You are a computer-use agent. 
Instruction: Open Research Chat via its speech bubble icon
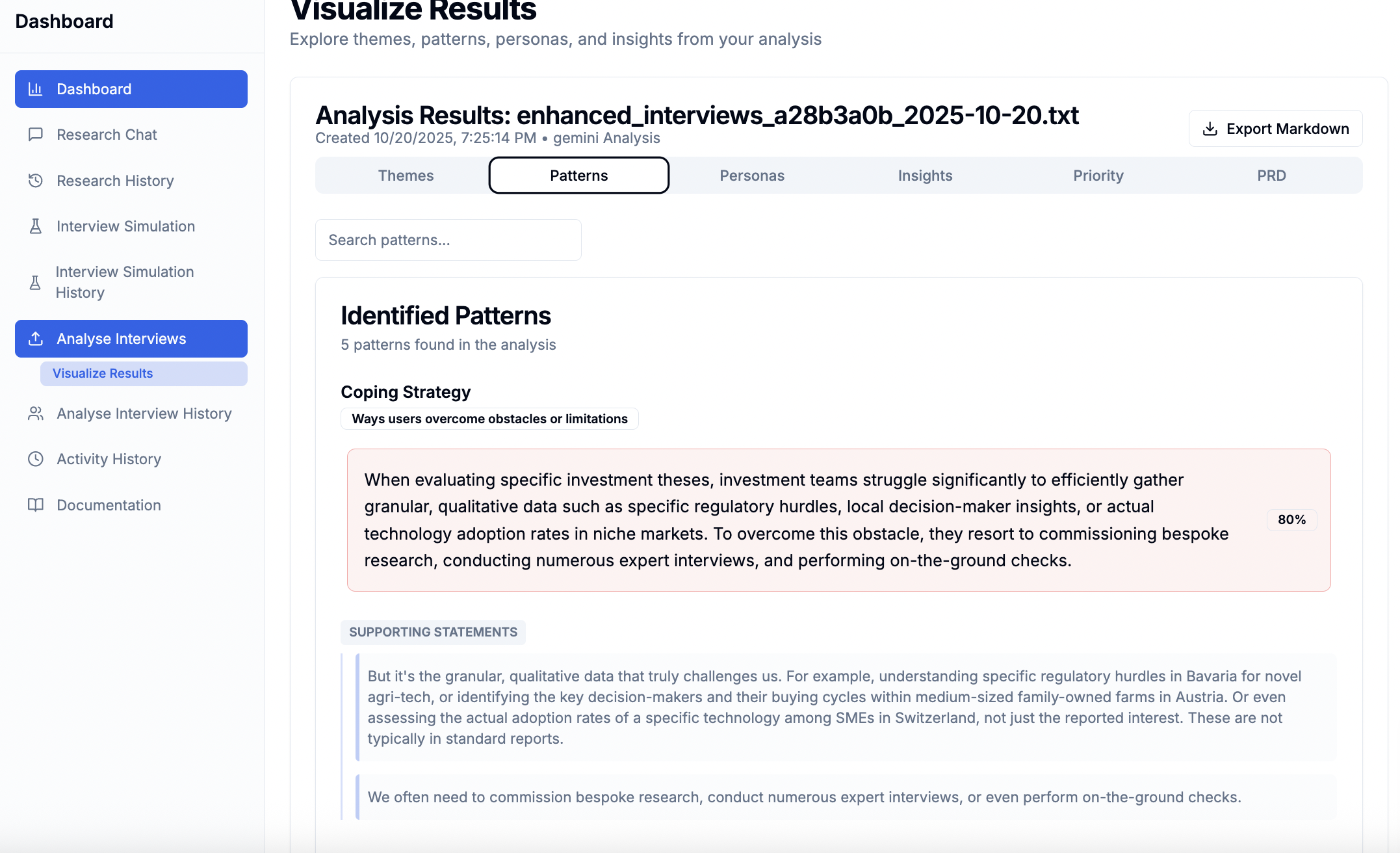tap(35, 135)
